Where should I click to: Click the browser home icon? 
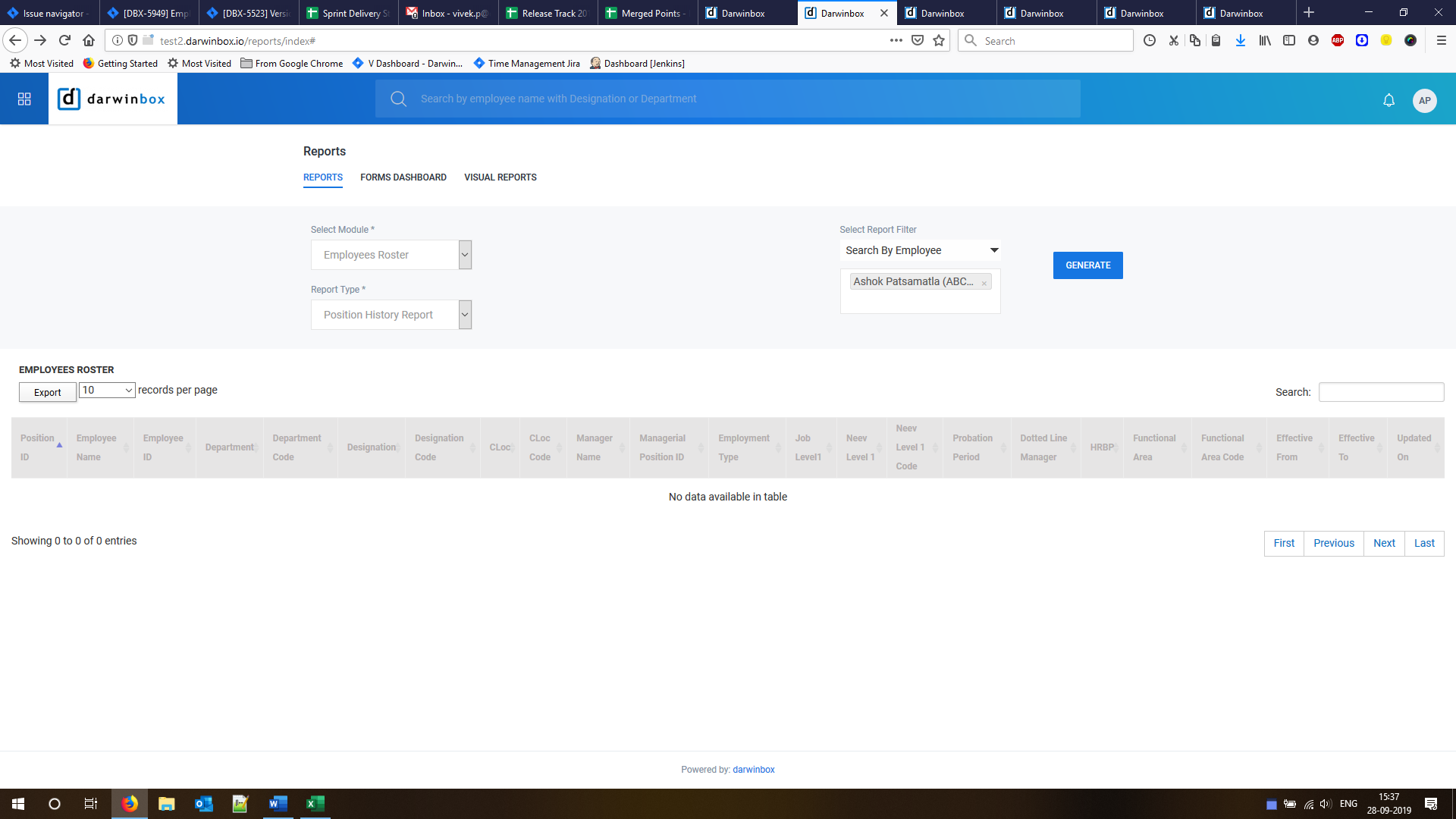(89, 41)
